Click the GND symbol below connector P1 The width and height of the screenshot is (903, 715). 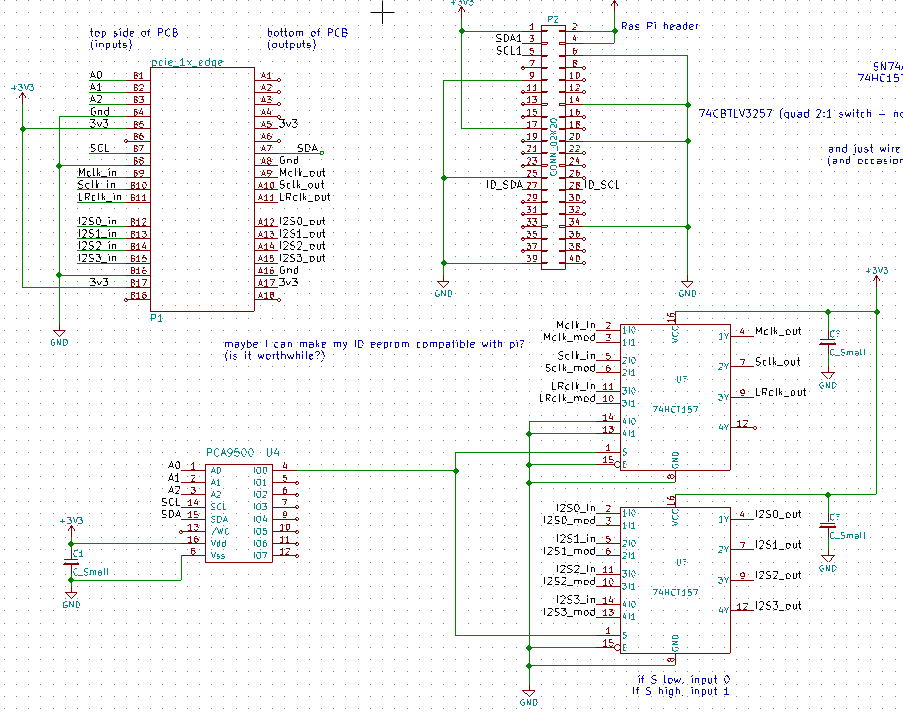click(59, 337)
